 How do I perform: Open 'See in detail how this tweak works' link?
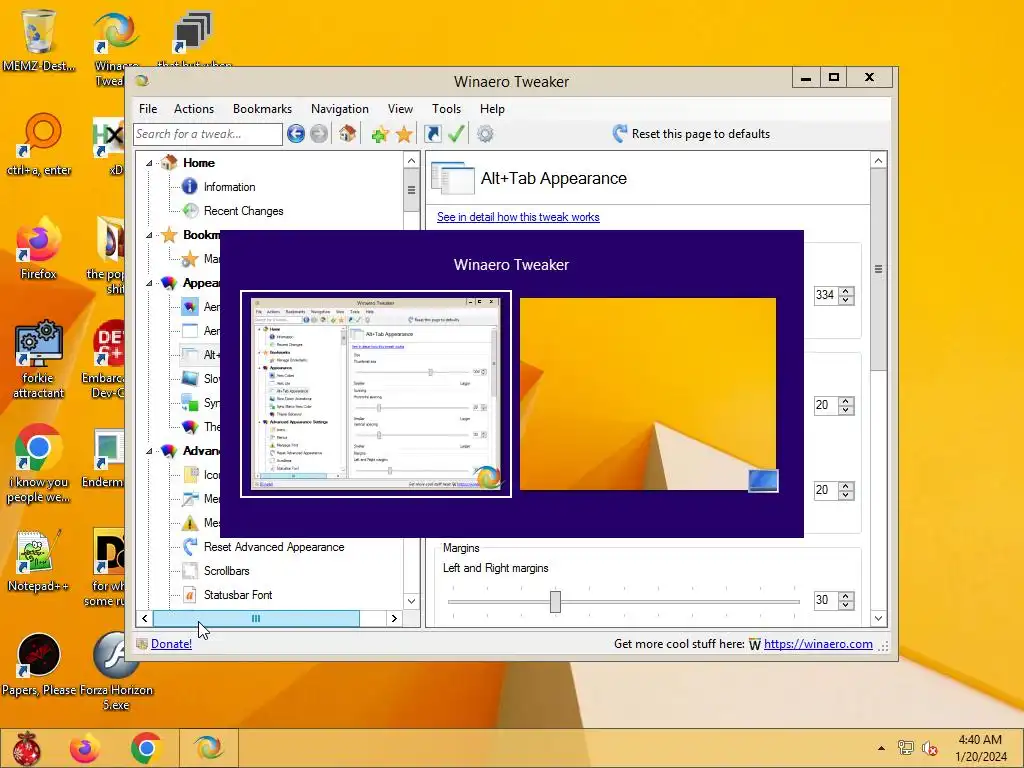(x=518, y=217)
